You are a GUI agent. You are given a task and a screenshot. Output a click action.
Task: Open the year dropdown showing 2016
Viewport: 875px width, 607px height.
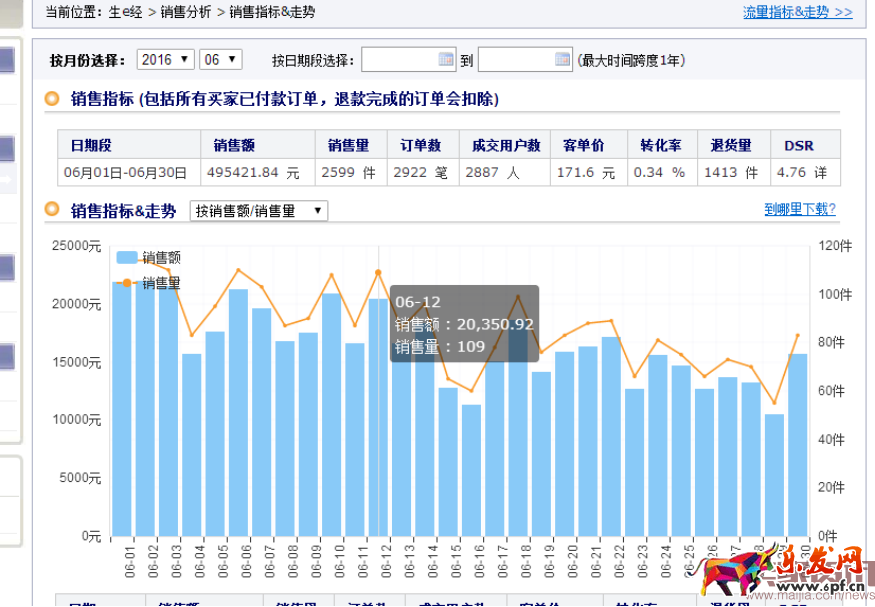tap(166, 59)
